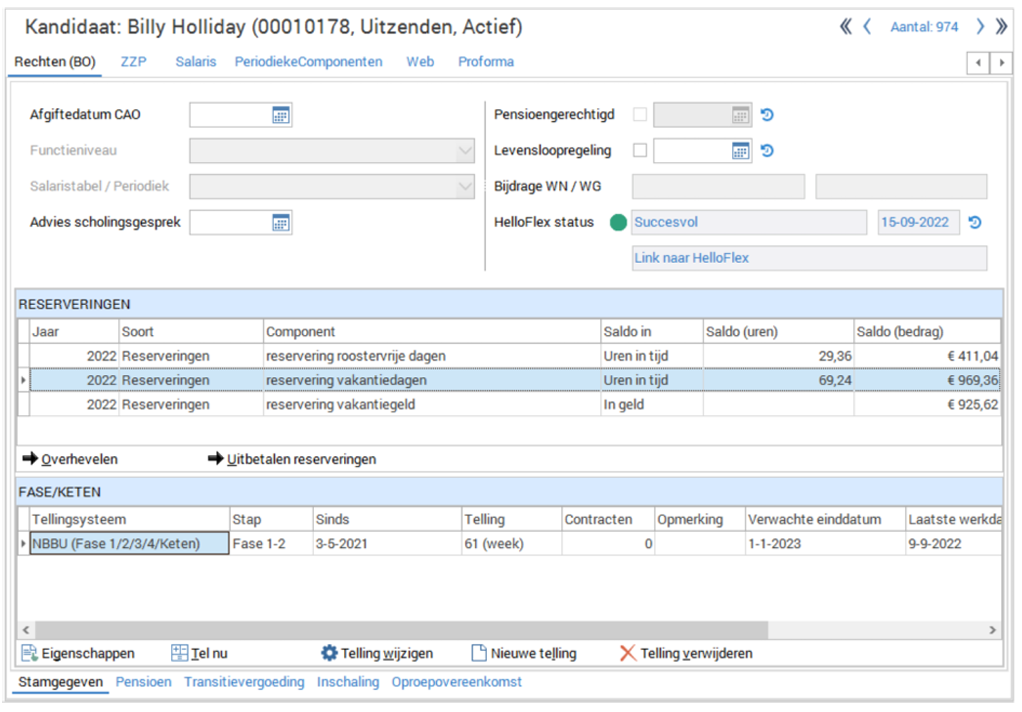Open Telling wijzigen gear option
This screenshot has height=712, width=1022.
coord(330,653)
